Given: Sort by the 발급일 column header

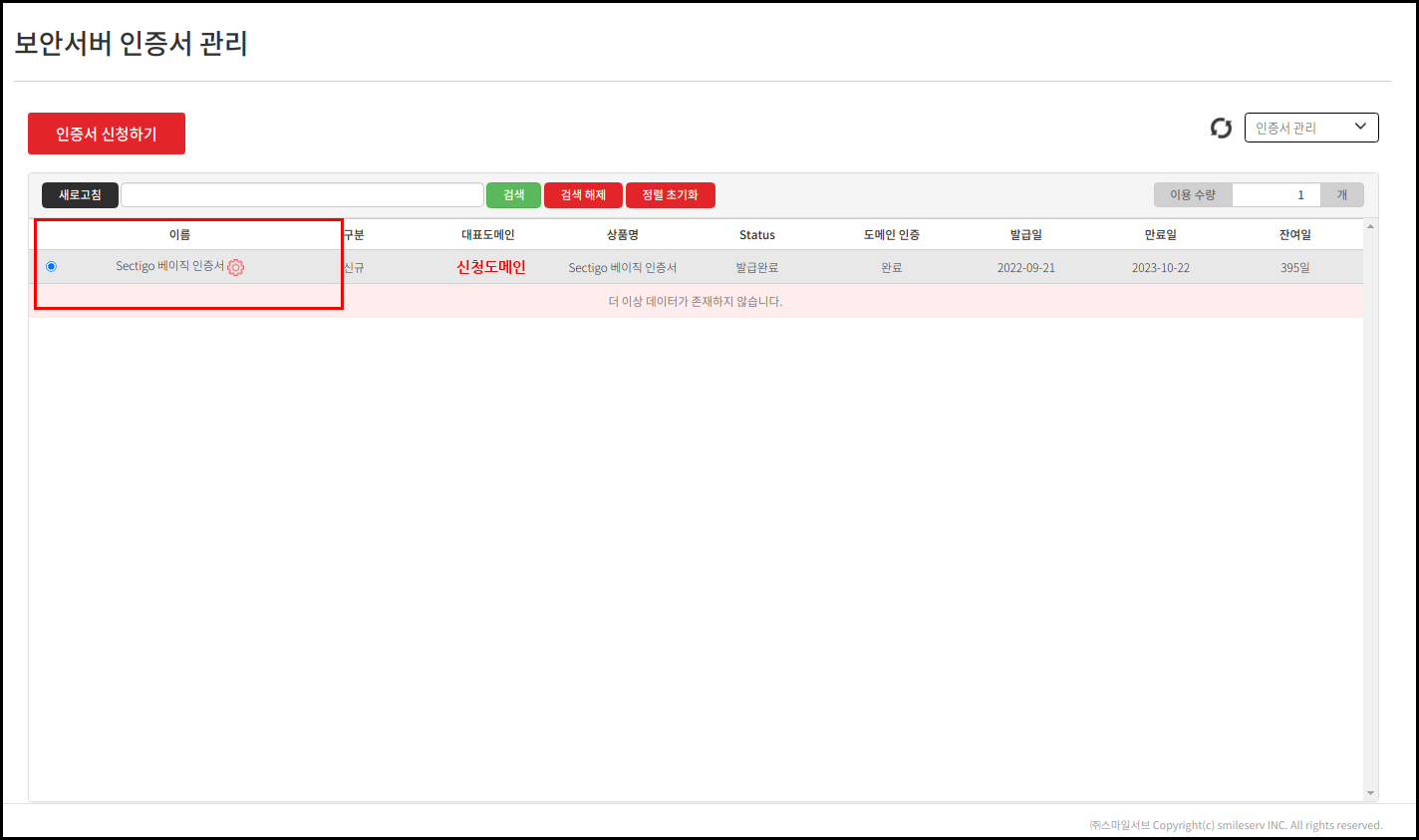Looking at the screenshot, I should pos(1026,235).
